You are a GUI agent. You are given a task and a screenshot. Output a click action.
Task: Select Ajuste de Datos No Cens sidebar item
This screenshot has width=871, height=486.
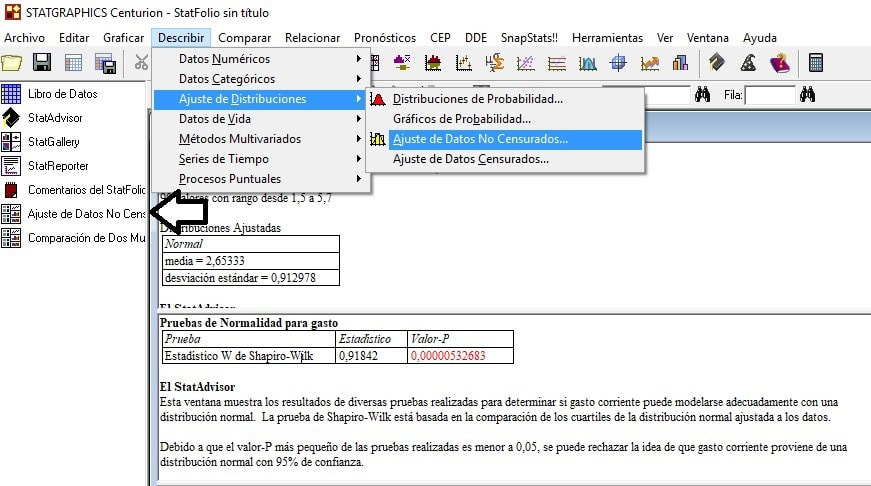click(87, 214)
